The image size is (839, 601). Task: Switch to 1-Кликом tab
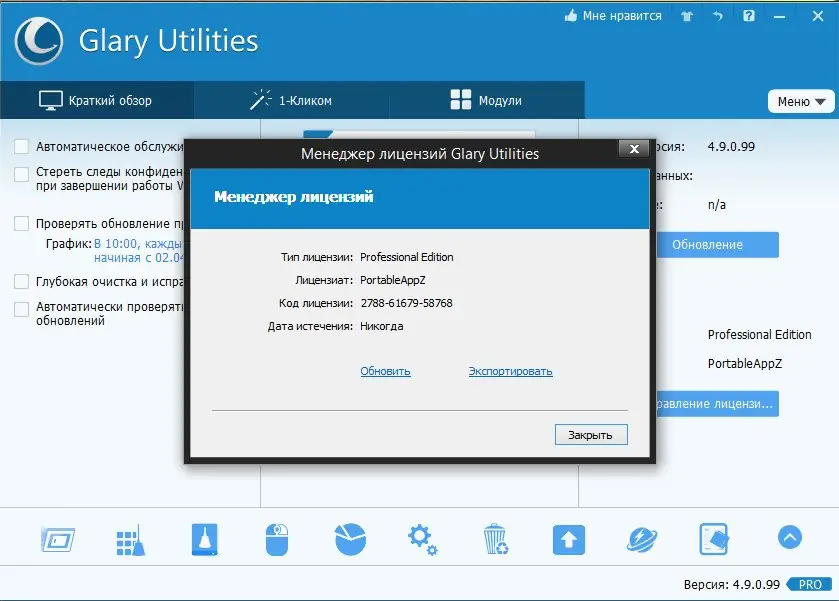point(292,100)
